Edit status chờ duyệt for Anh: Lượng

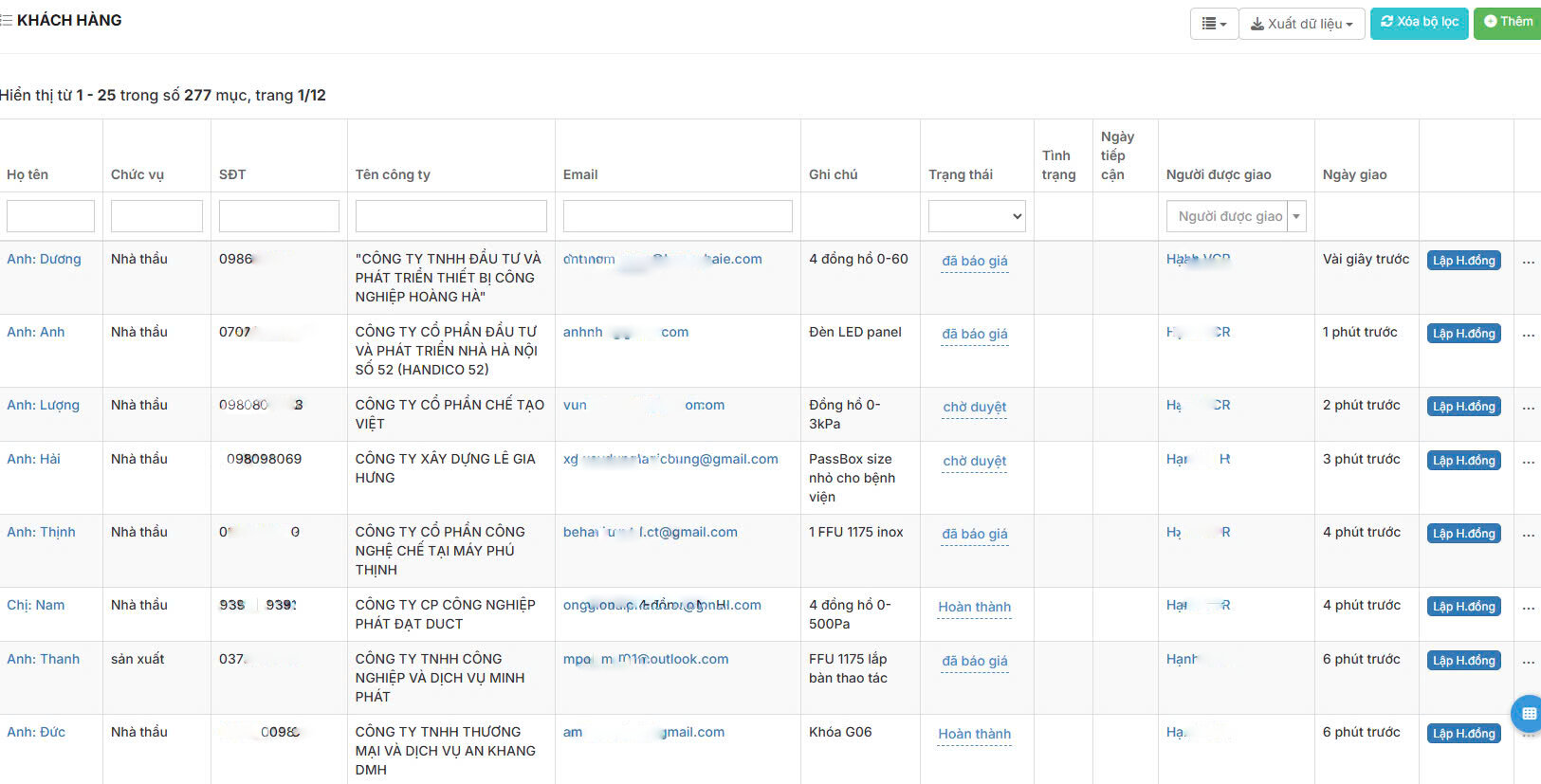click(975, 408)
